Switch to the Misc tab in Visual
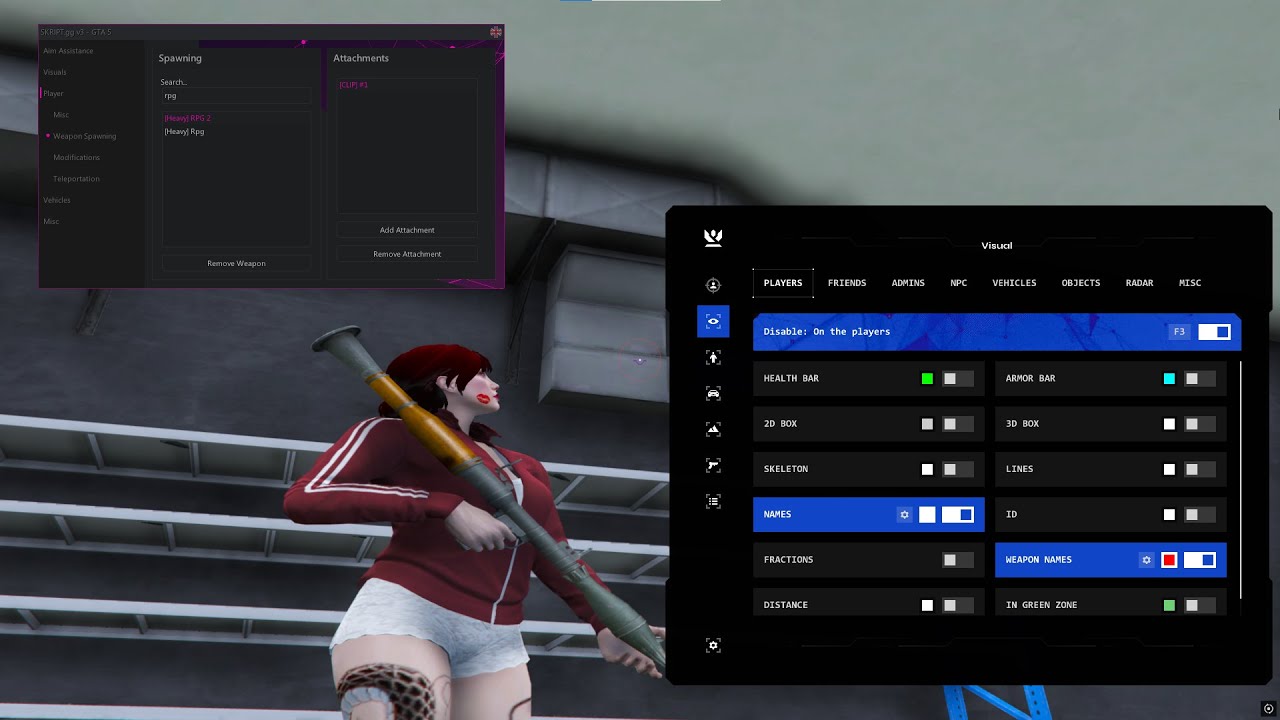This screenshot has height=720, width=1280. click(1190, 283)
